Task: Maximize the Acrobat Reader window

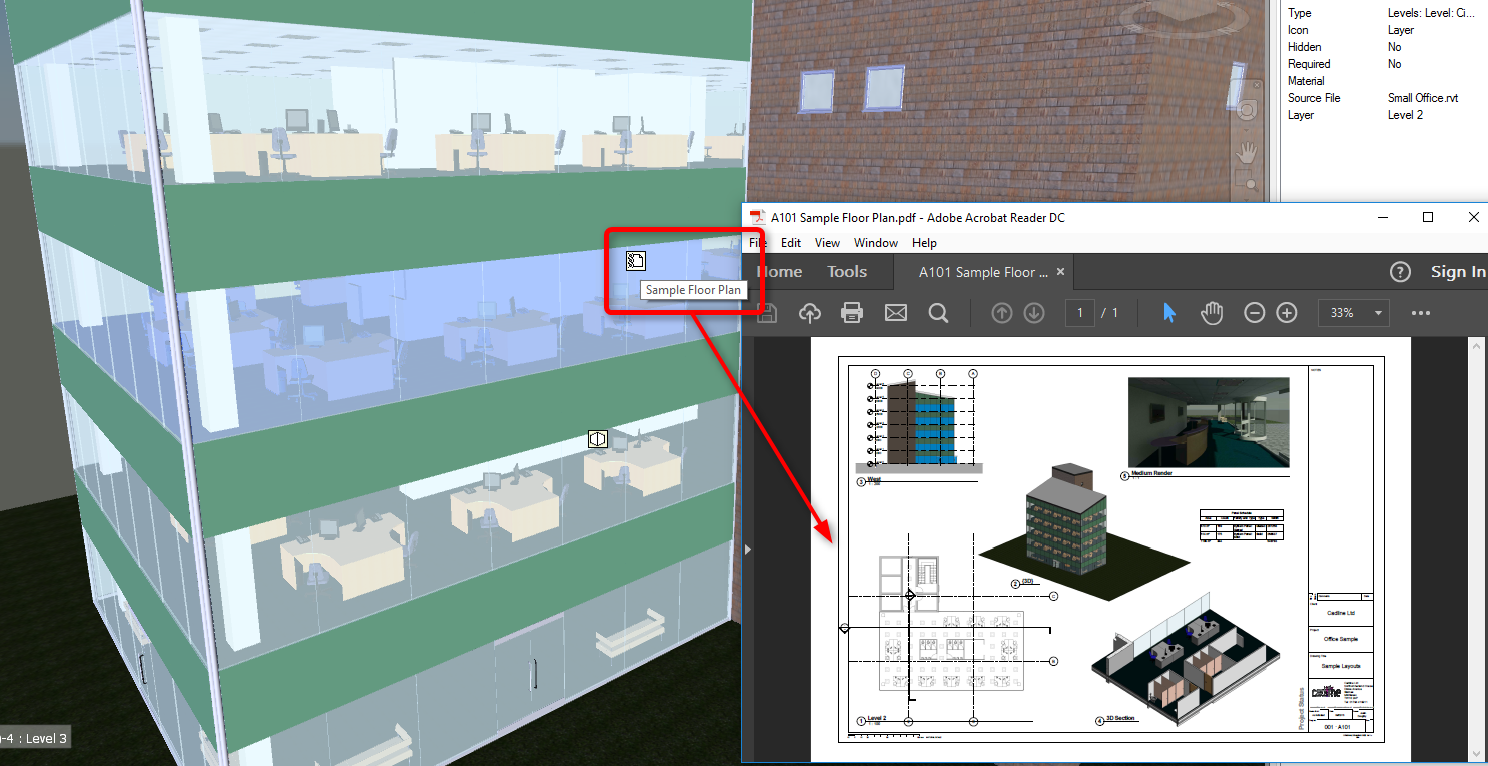Action: (1428, 217)
